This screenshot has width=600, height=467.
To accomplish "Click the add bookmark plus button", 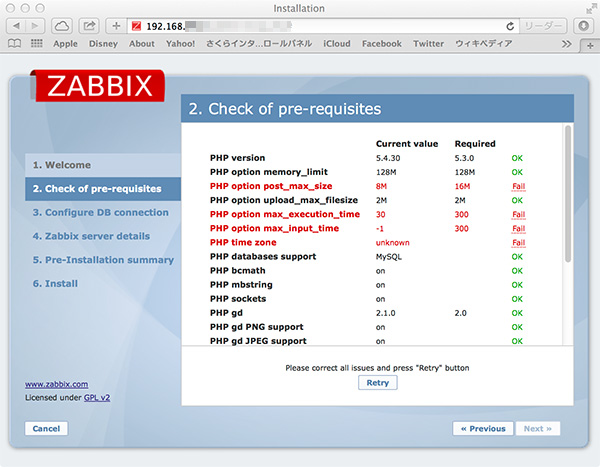I will click(x=116, y=25).
